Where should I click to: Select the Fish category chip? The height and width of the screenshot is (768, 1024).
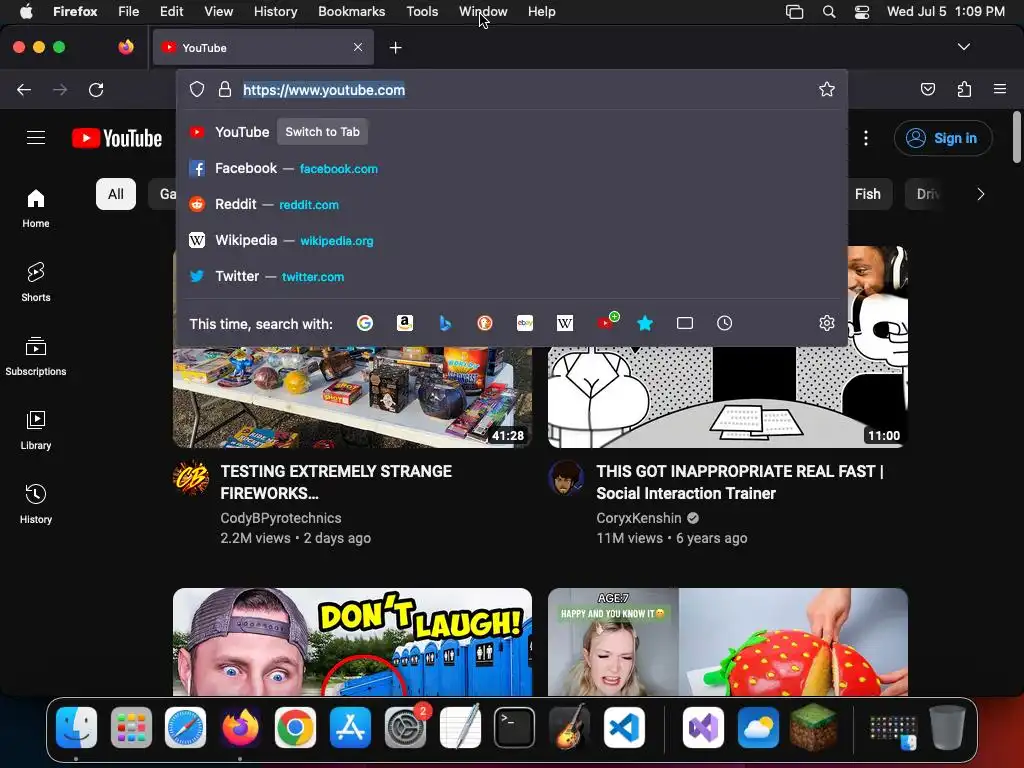(868, 194)
